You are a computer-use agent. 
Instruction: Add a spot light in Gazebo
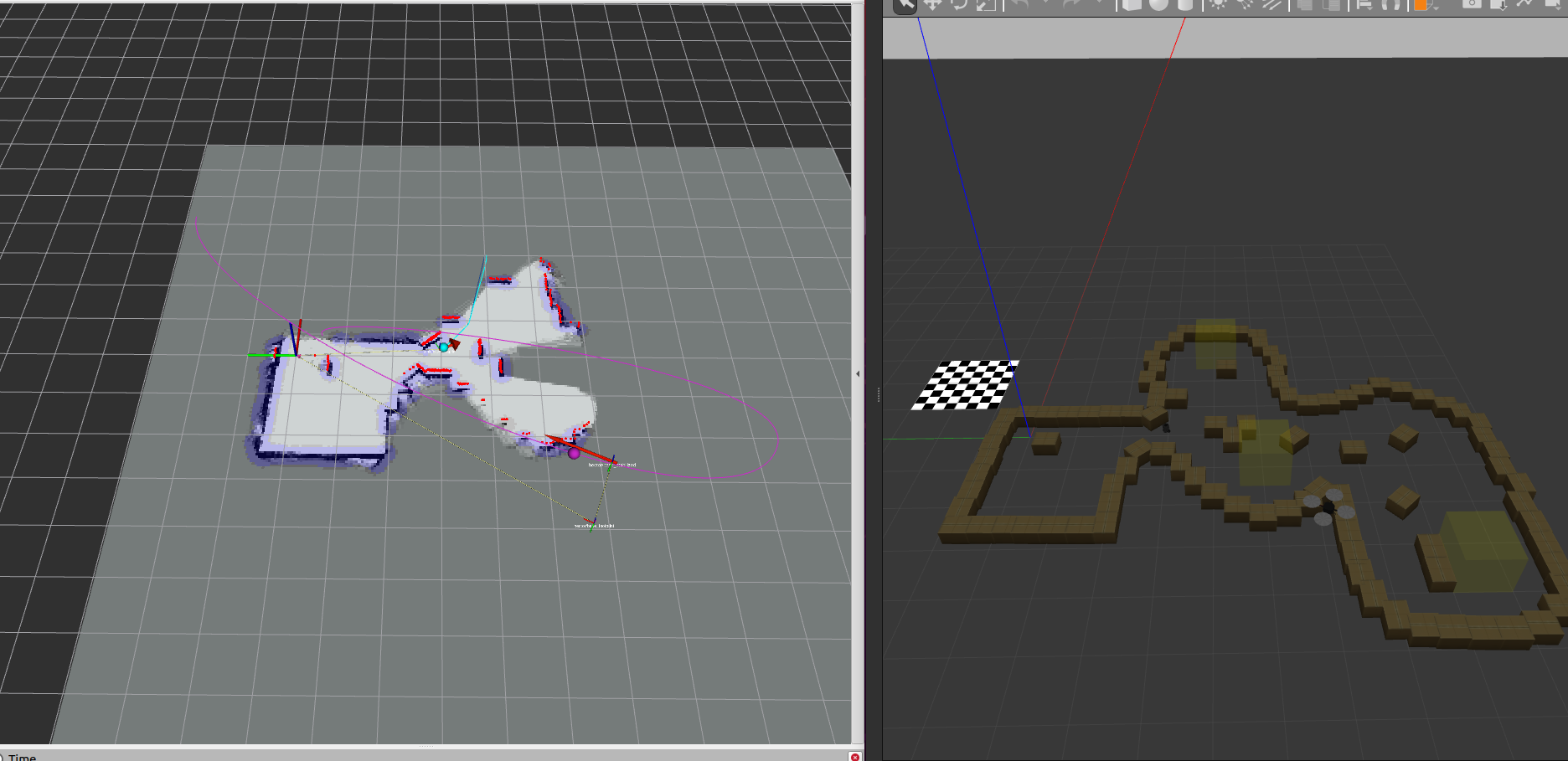click(x=1246, y=4)
